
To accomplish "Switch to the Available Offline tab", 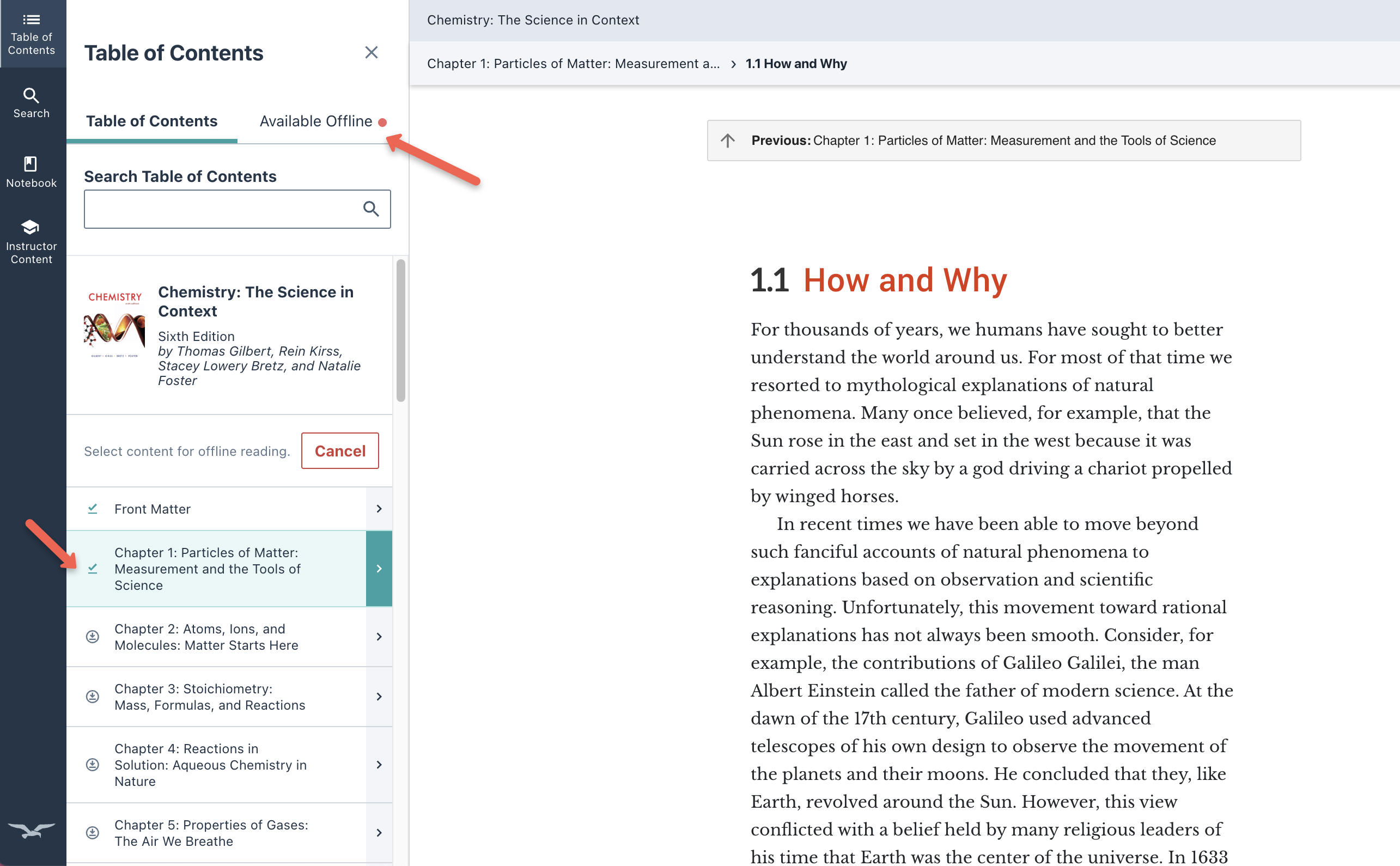I will 316,121.
